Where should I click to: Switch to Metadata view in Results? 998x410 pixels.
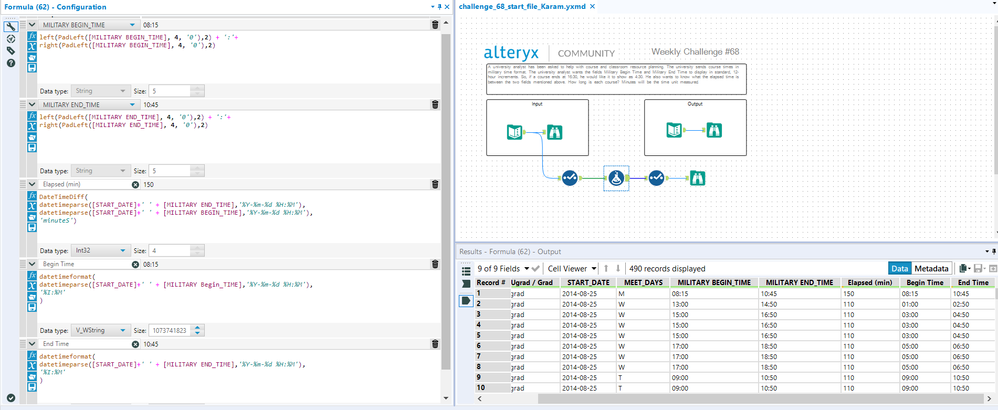(x=931, y=269)
